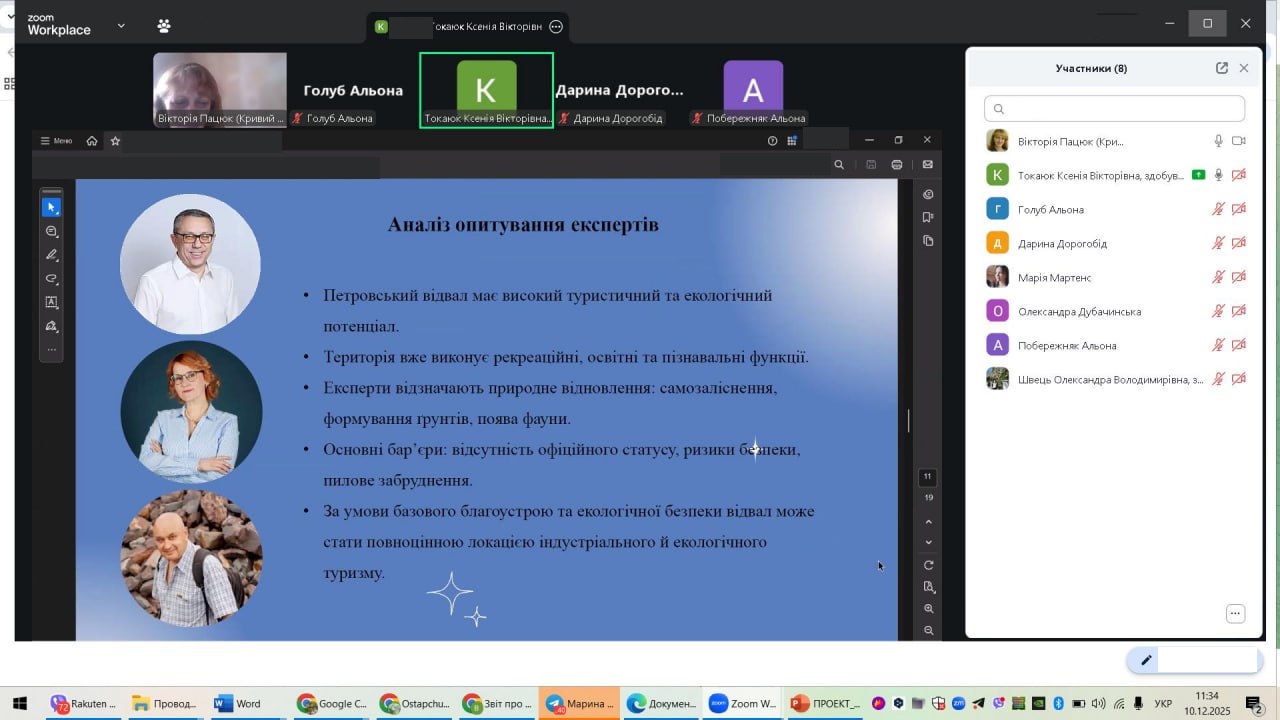Expand more options in the participants panel

point(1236,614)
